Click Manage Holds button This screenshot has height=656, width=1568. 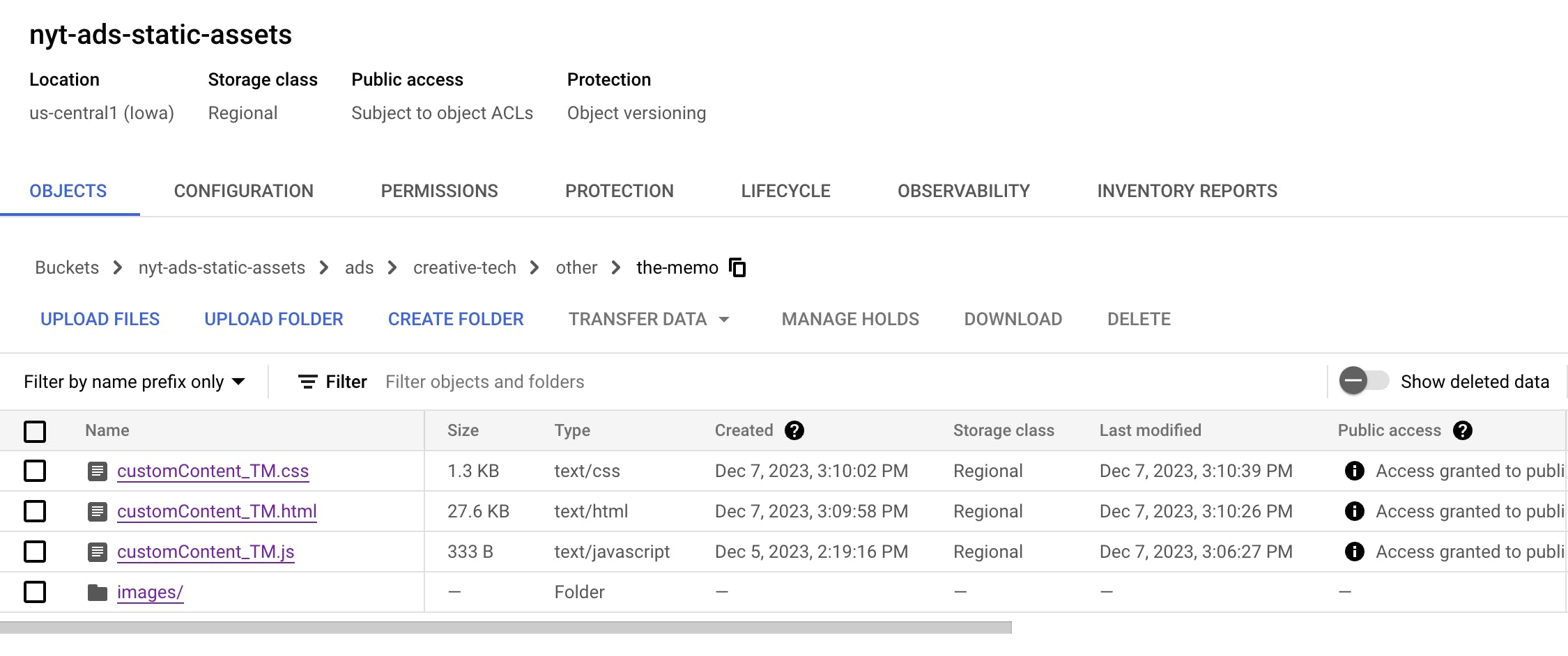(850, 319)
